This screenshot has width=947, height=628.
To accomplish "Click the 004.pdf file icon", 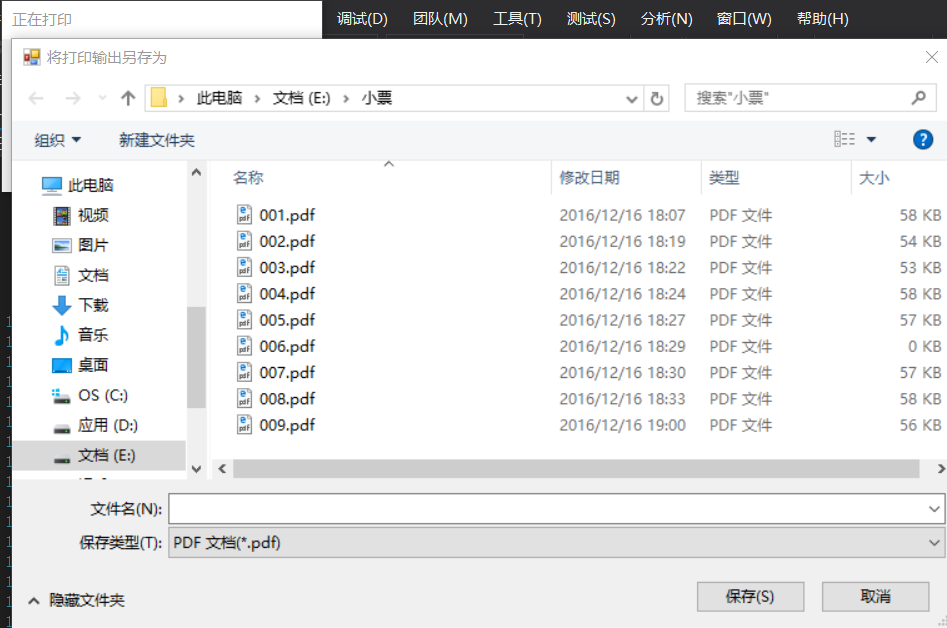I will coord(244,293).
